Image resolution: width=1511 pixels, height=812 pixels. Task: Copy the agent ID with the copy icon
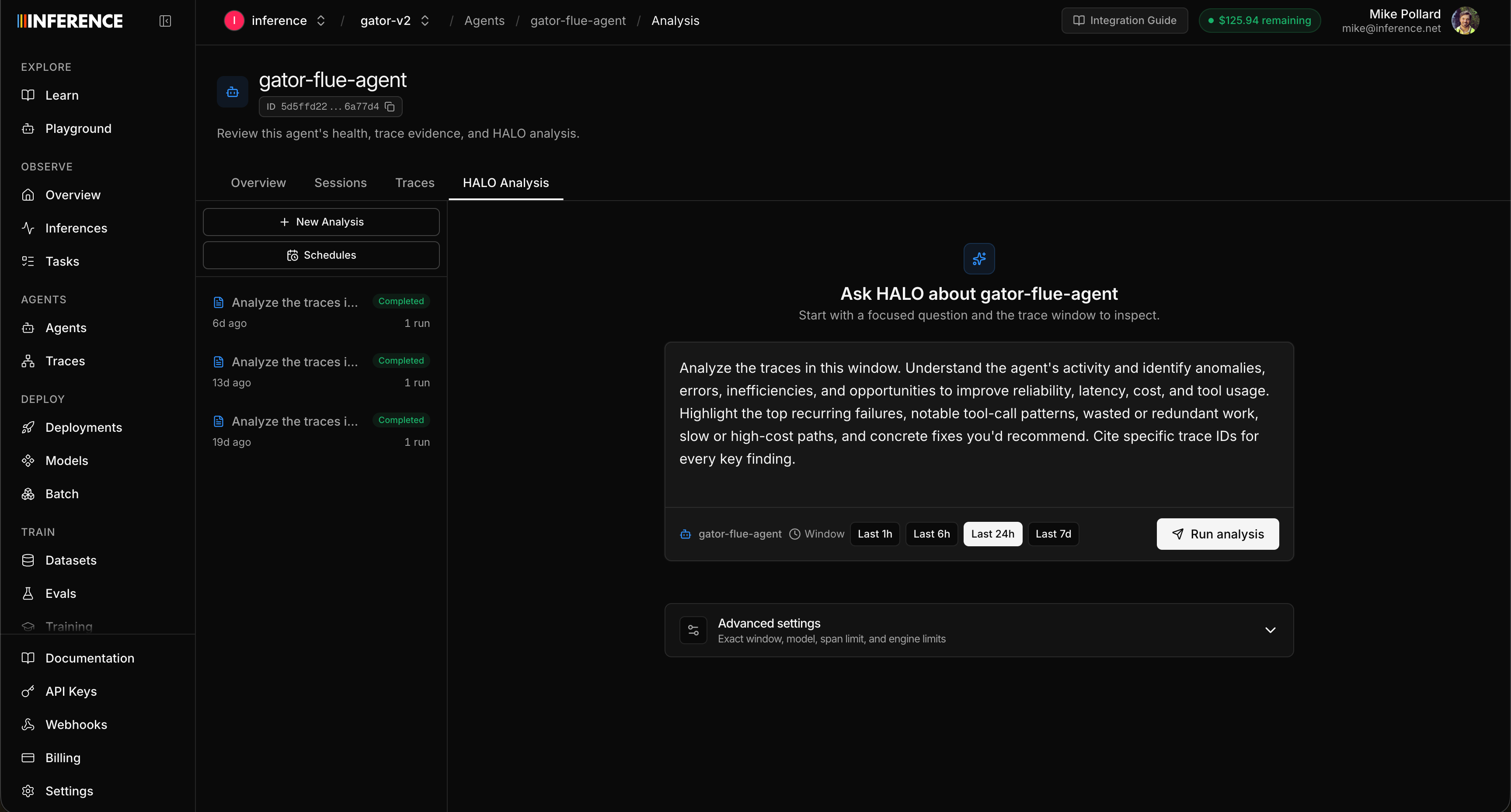point(390,106)
